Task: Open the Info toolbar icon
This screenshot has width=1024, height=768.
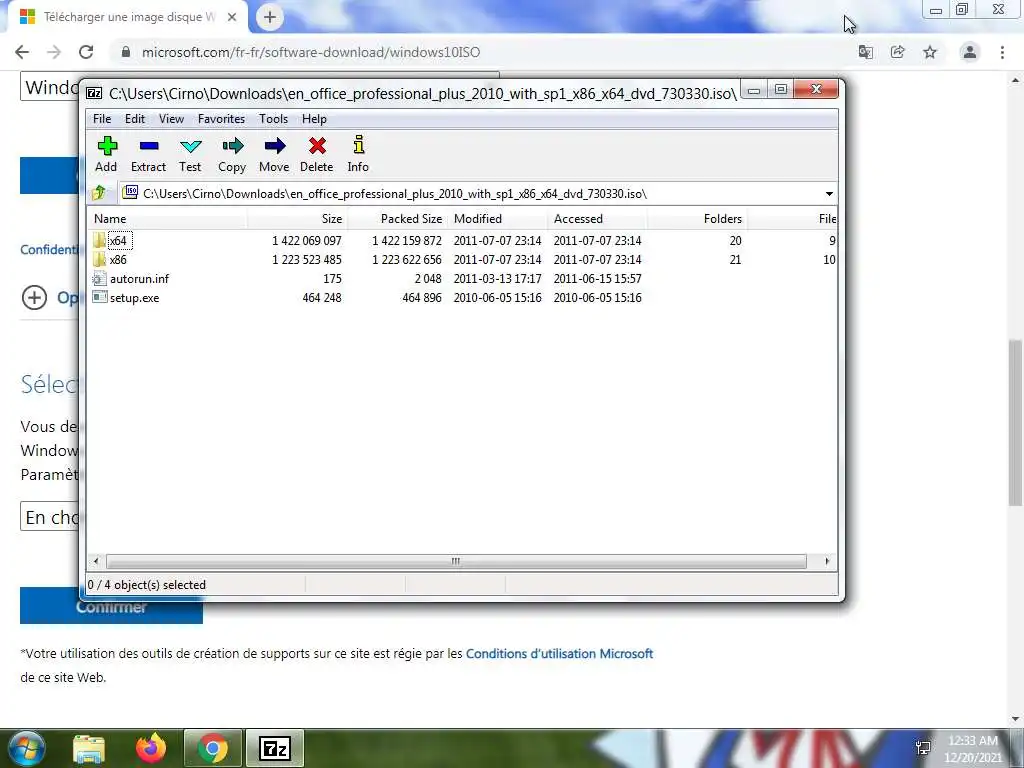Action: pos(358,154)
